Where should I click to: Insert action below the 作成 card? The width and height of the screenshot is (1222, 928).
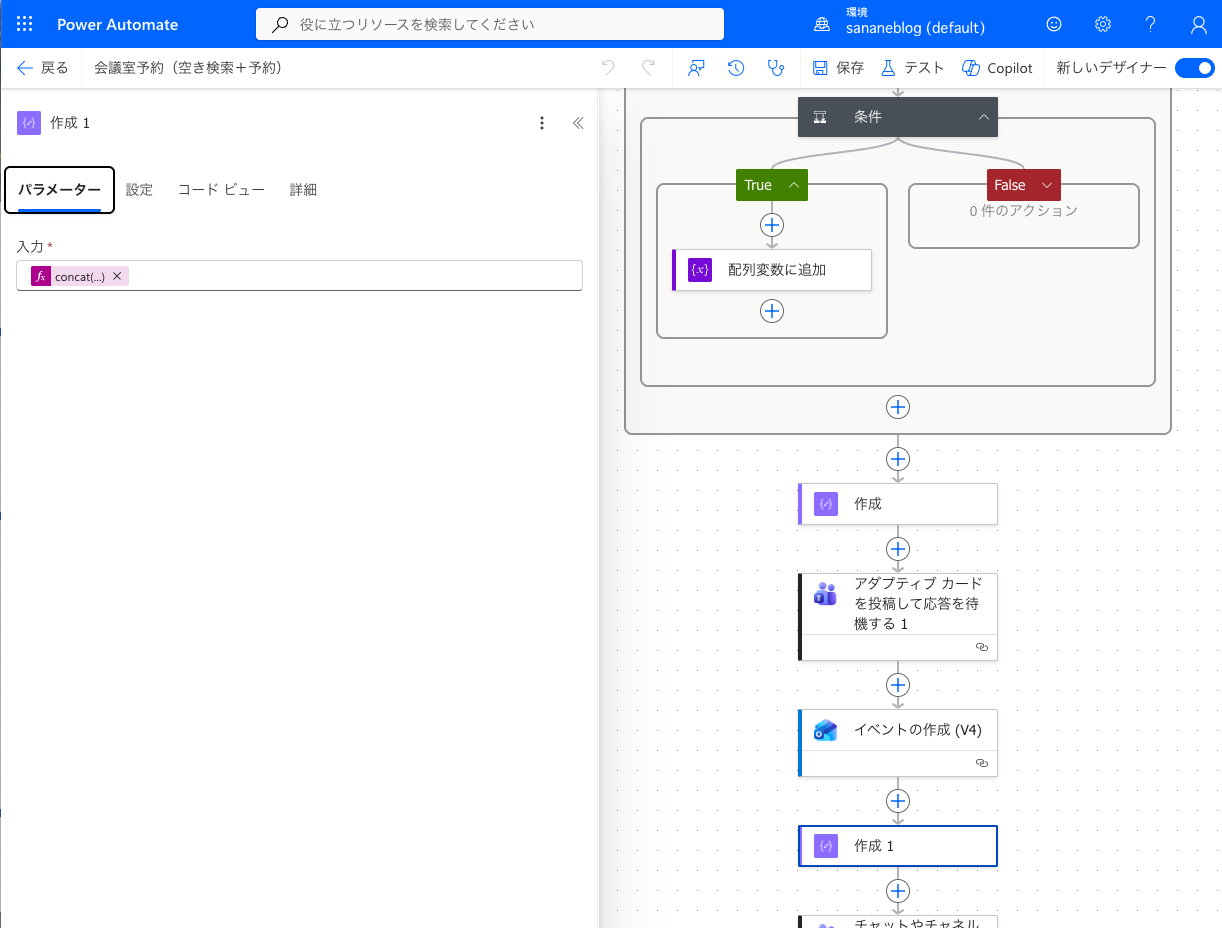(898, 549)
